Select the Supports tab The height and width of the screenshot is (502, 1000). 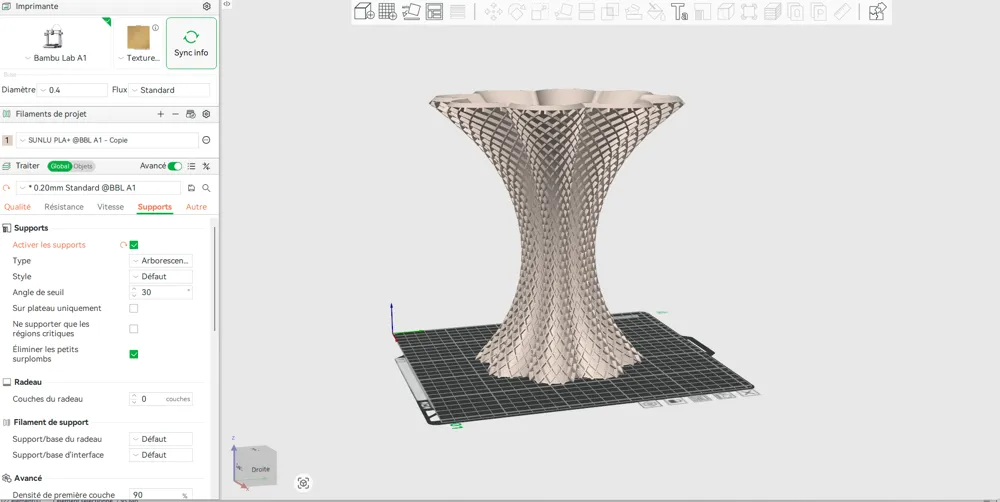tap(154, 207)
